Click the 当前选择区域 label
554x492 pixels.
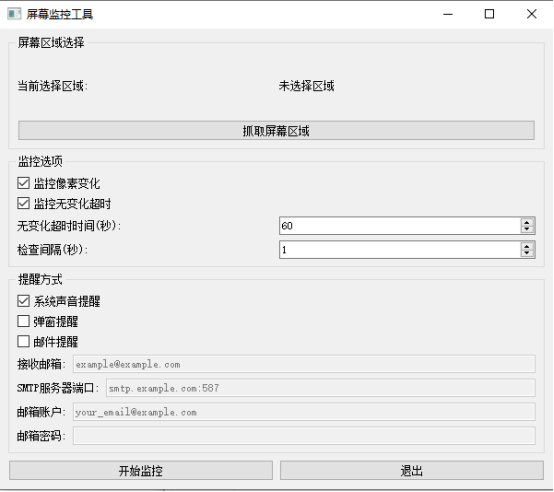coord(52,86)
